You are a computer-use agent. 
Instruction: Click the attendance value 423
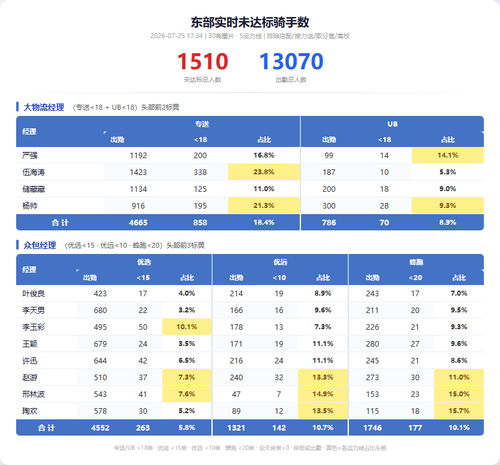click(100, 293)
